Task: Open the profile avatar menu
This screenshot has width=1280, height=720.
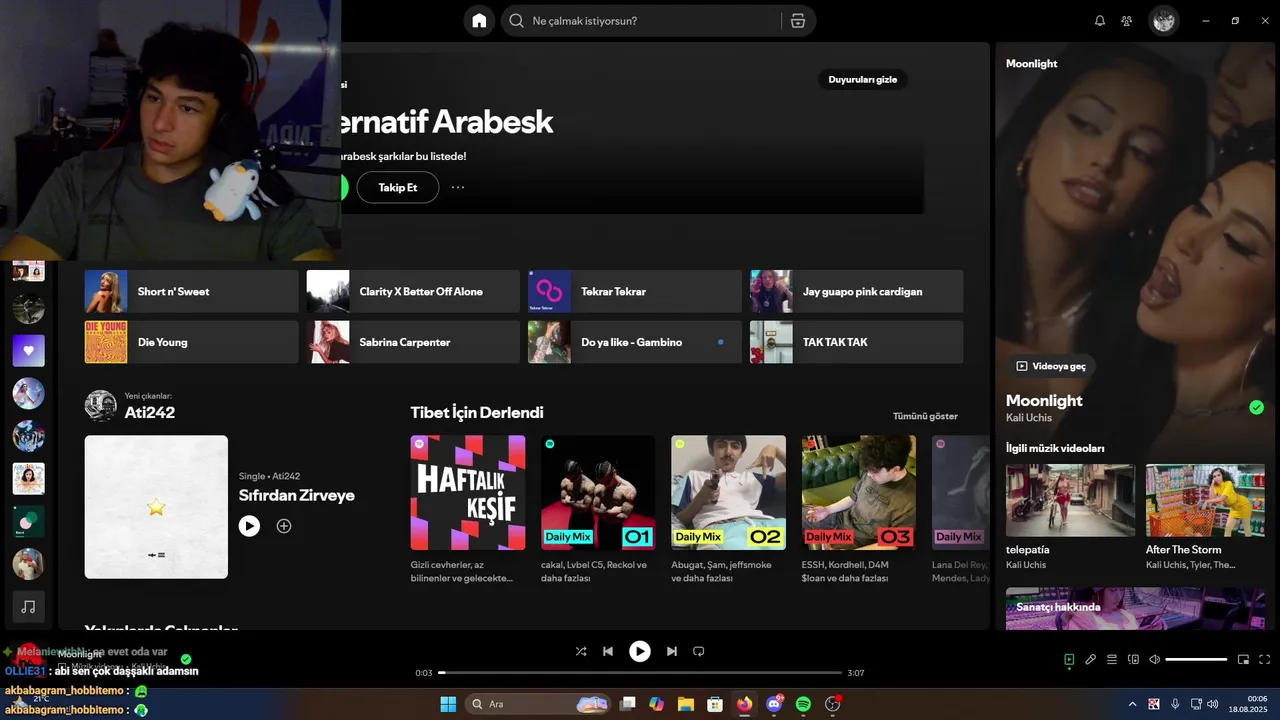Action: (x=1163, y=21)
